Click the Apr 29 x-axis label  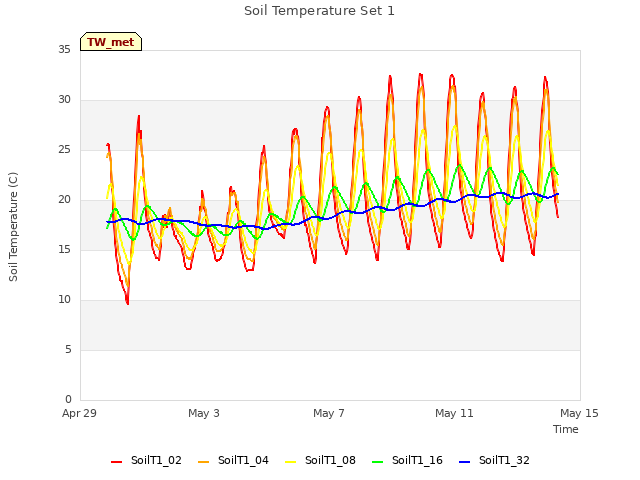click(x=79, y=413)
